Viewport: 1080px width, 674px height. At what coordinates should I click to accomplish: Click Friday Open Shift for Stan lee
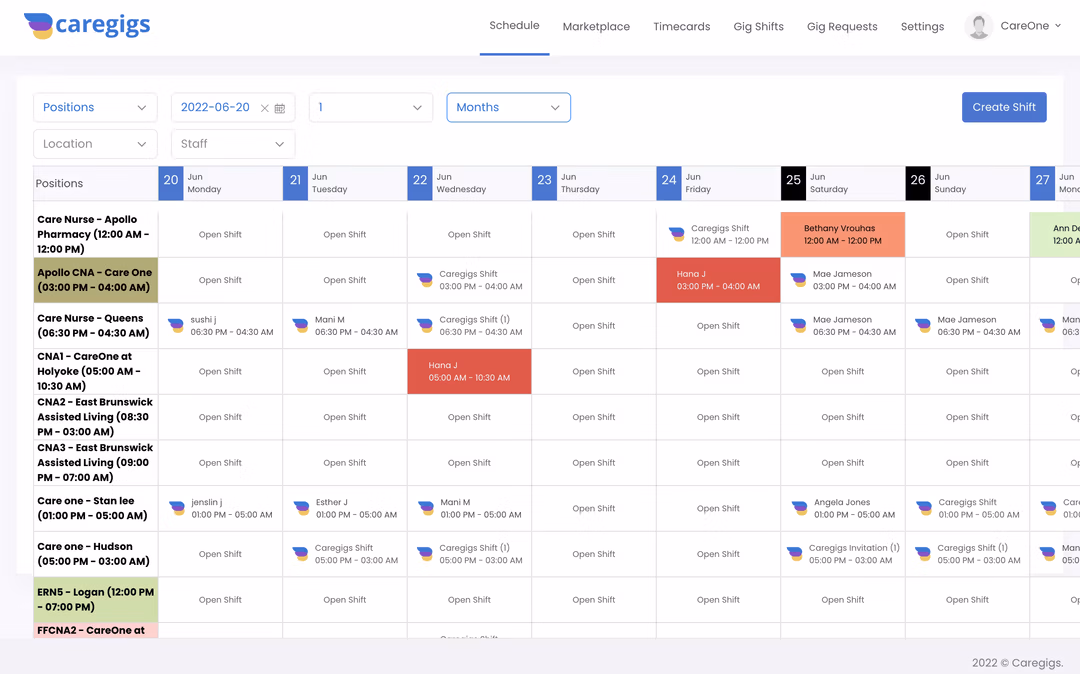point(718,508)
